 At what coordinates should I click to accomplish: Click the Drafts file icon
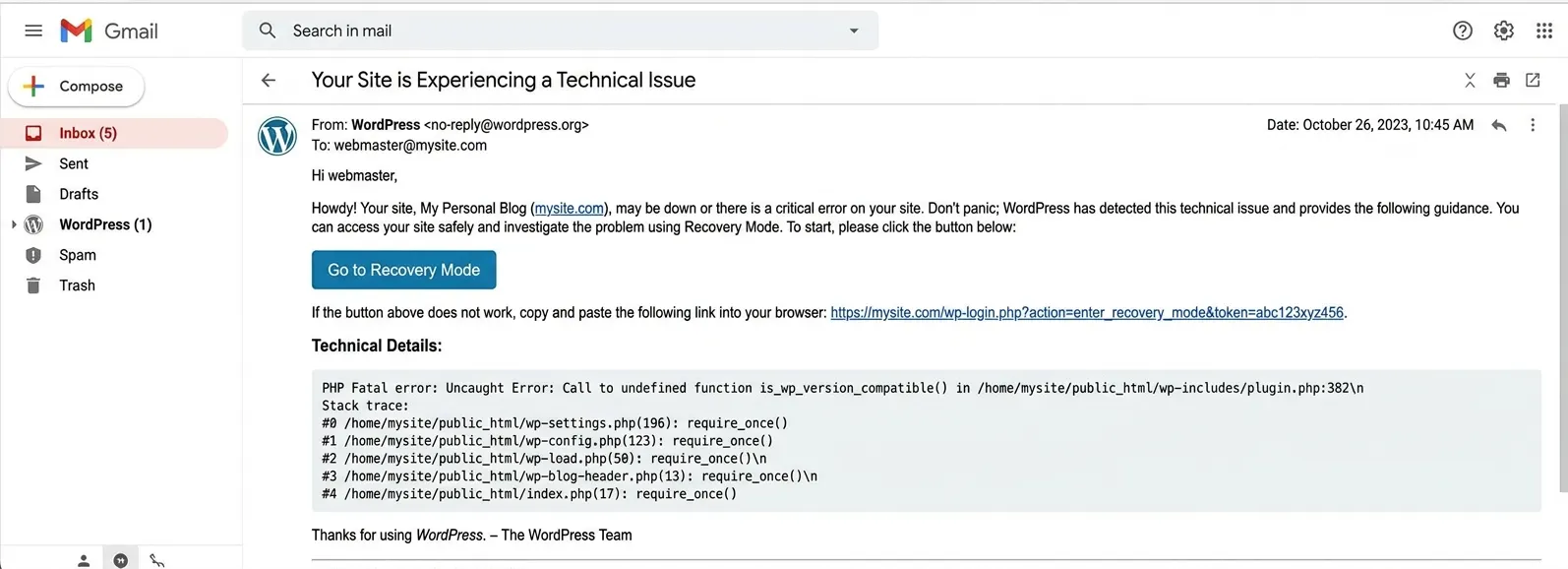click(x=33, y=194)
